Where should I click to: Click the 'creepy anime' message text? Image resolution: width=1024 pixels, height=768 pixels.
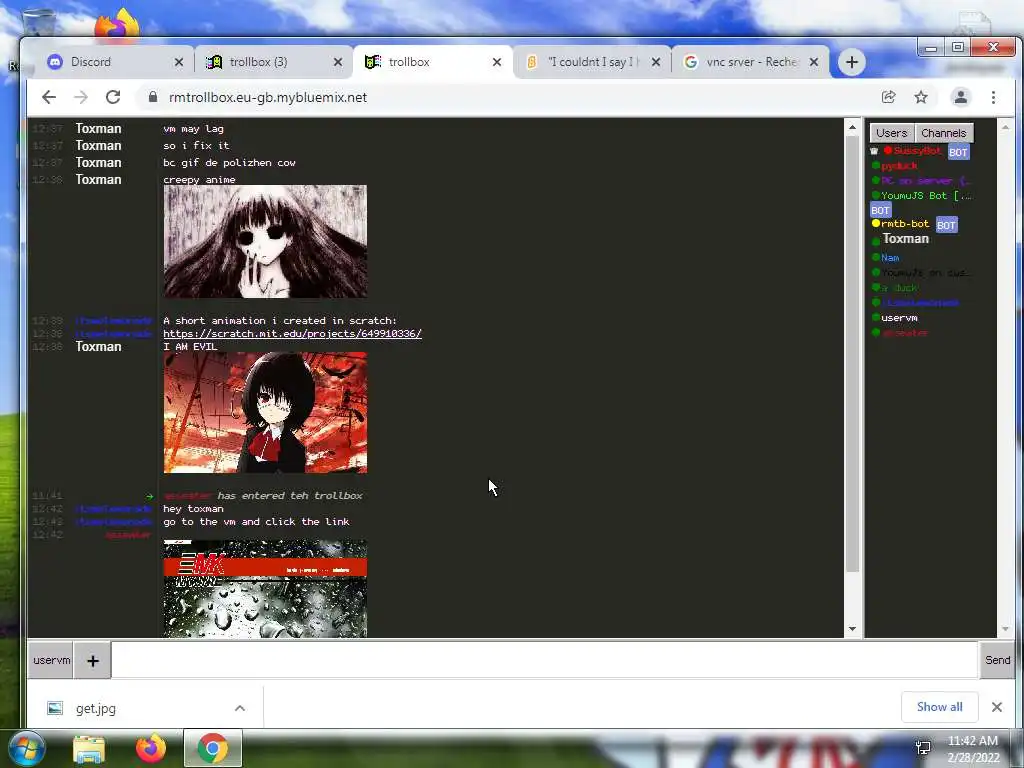199,180
